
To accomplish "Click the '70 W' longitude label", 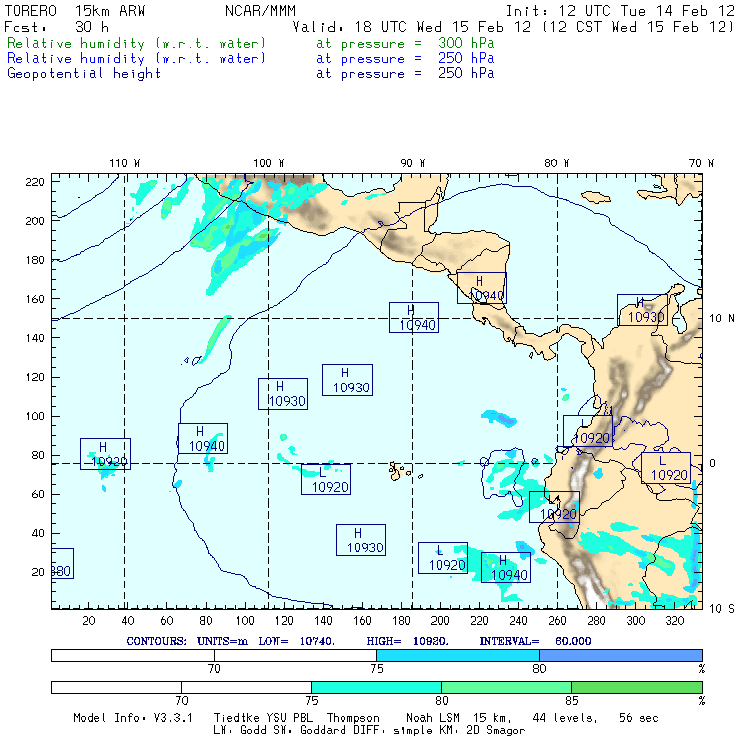I will pos(701,163).
